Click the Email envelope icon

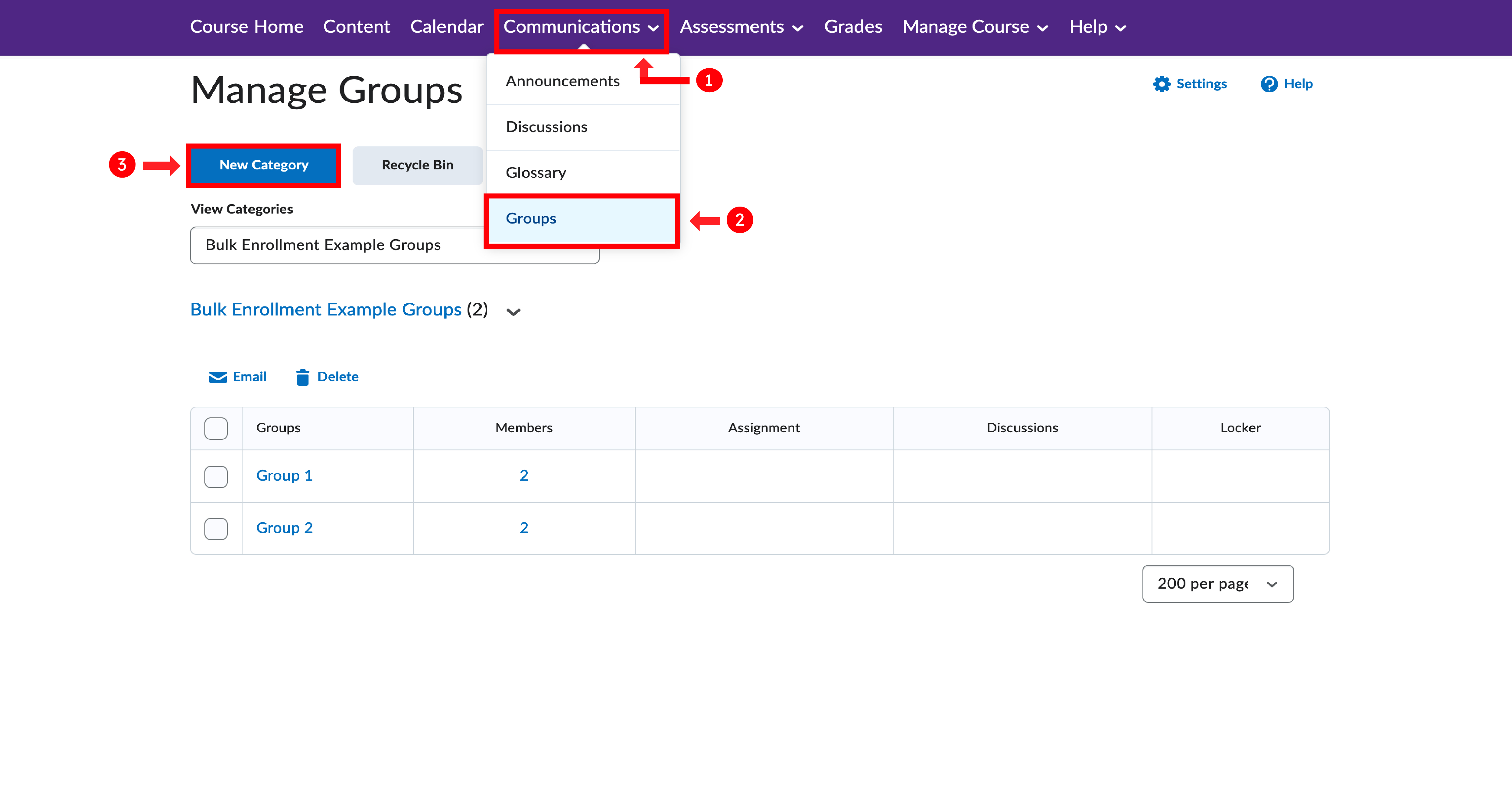point(217,377)
